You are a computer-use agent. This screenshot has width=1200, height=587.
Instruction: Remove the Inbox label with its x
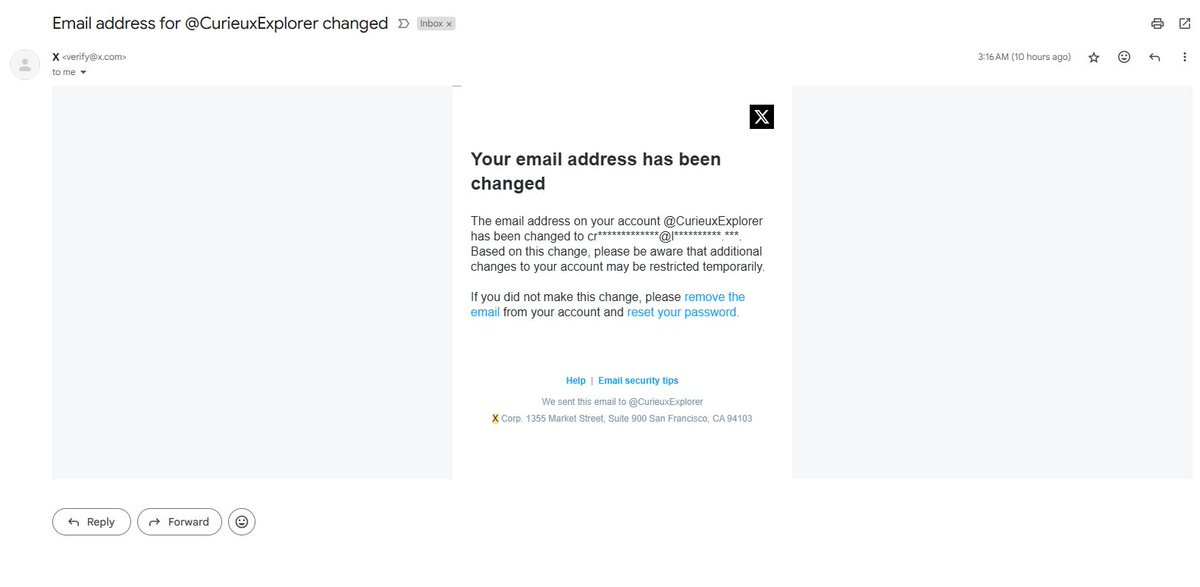click(449, 23)
